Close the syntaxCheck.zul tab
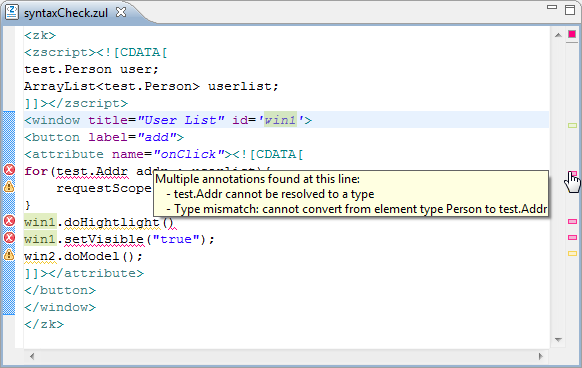The width and height of the screenshot is (582, 368). coord(121,12)
